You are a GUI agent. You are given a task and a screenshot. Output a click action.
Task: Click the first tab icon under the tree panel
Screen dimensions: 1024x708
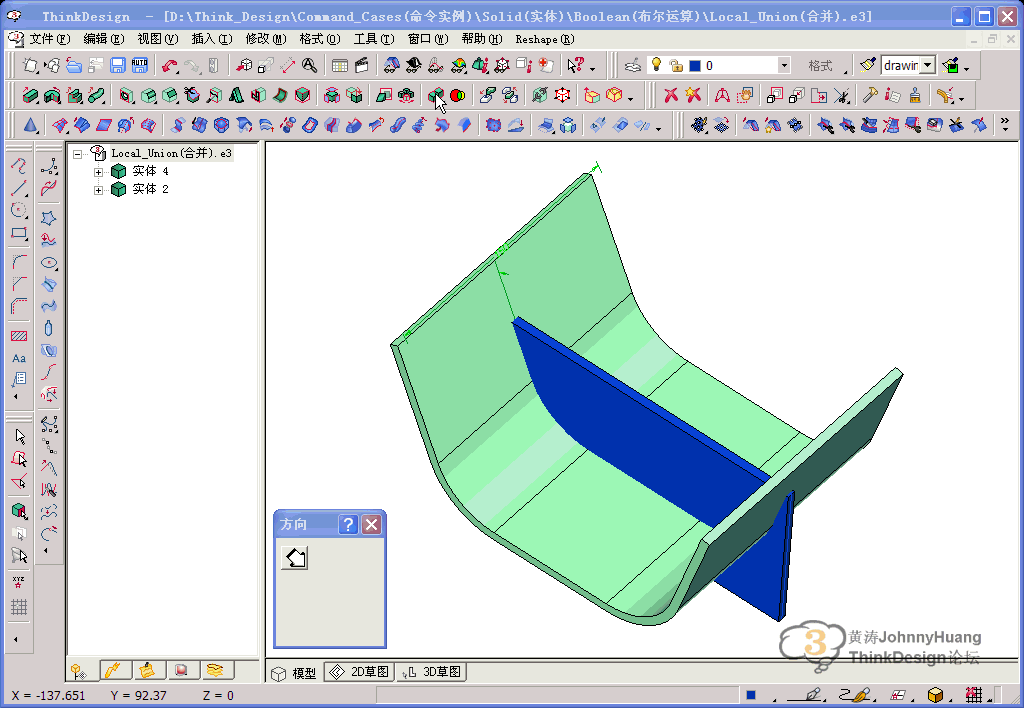click(80, 671)
